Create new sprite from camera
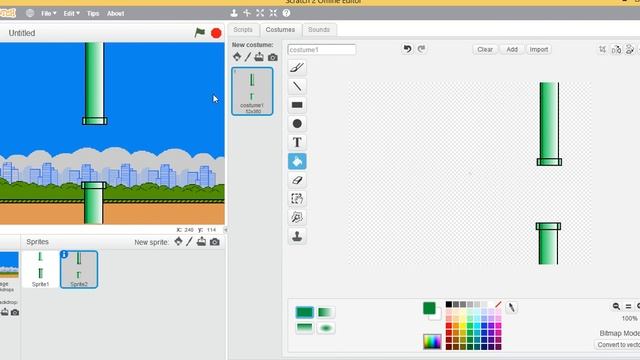Viewport: 640px width, 360px height. 215,242
